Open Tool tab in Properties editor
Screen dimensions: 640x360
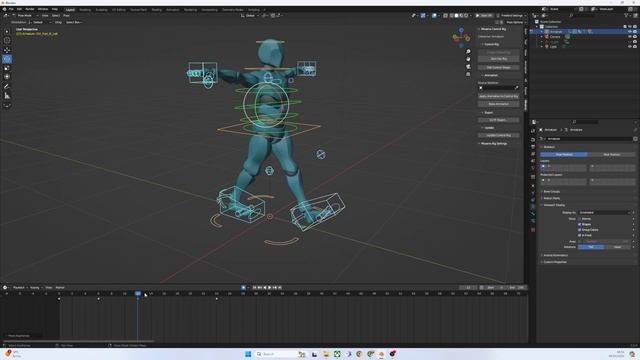[533, 131]
